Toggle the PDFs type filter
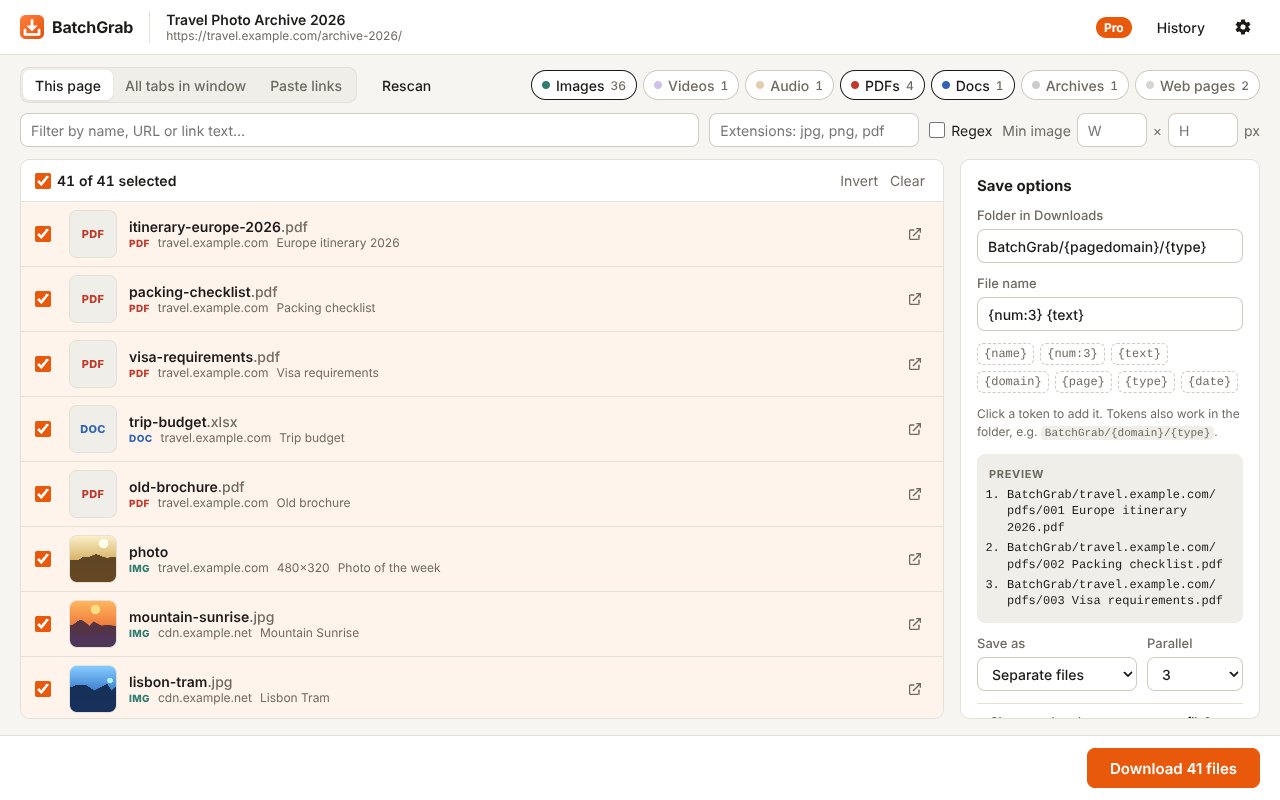Viewport: 1280px width, 800px height. [882, 86]
